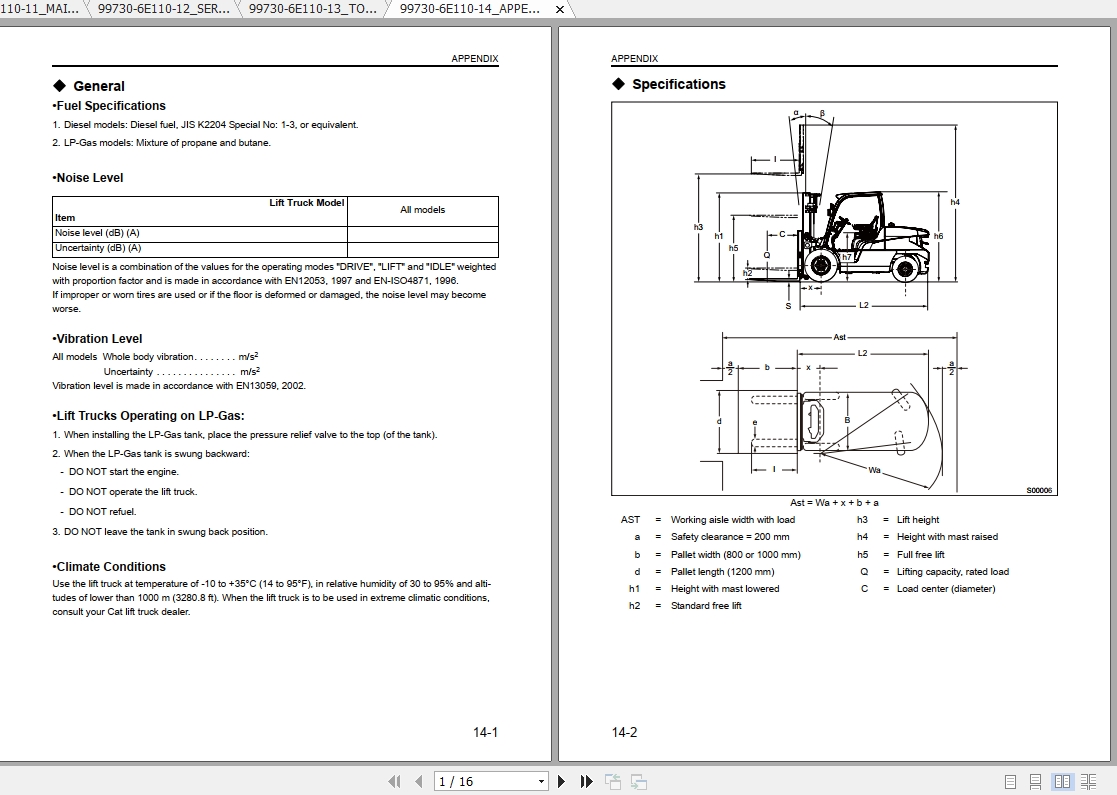Advance to the next page
The image size is (1117, 795).
point(561,781)
